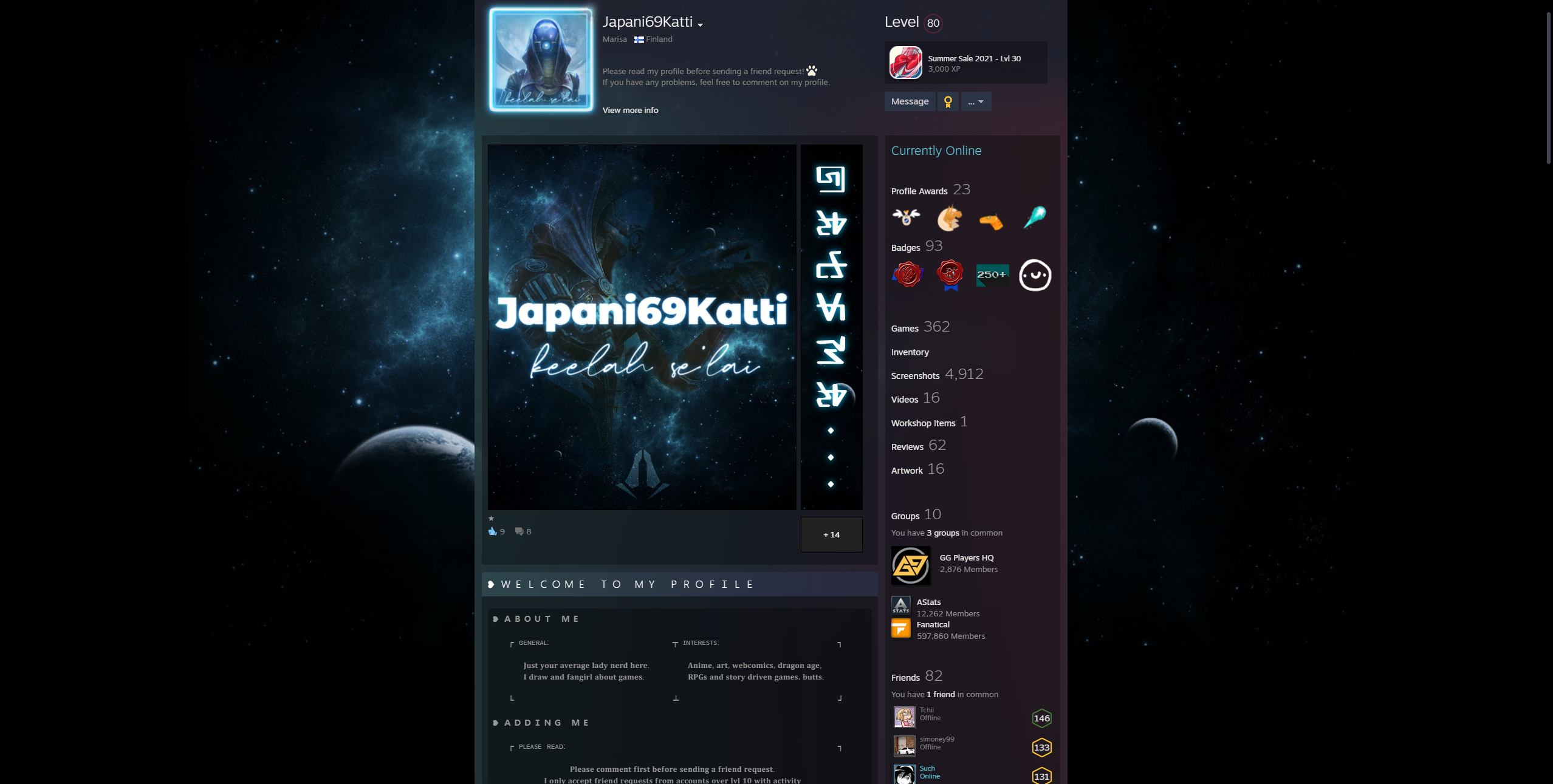Click the Finland flag icon

[x=639, y=39]
